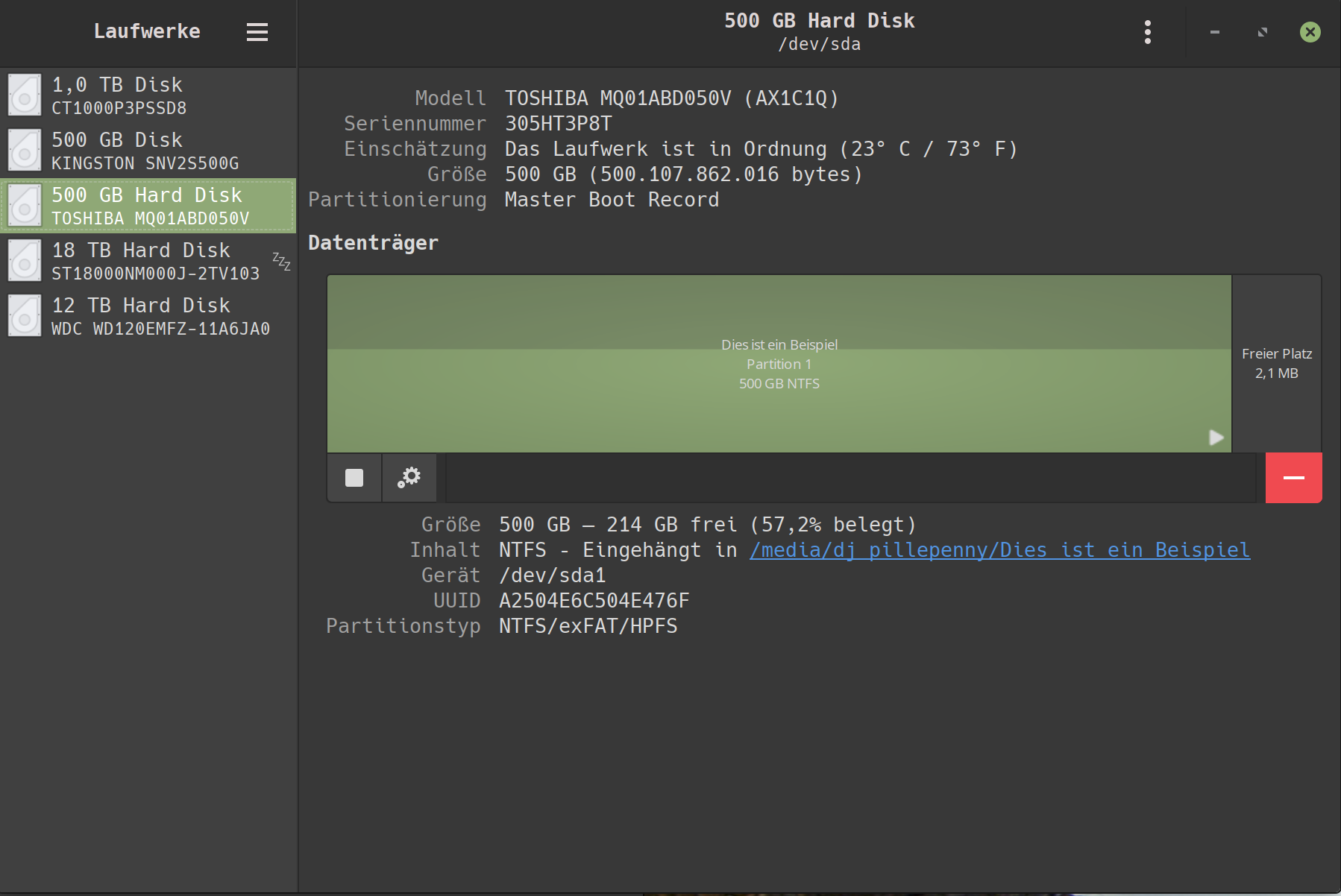Viewport: 1341px width, 896px height.
Task: Click size value 500.107.862.016 bytes
Action: pos(684,174)
